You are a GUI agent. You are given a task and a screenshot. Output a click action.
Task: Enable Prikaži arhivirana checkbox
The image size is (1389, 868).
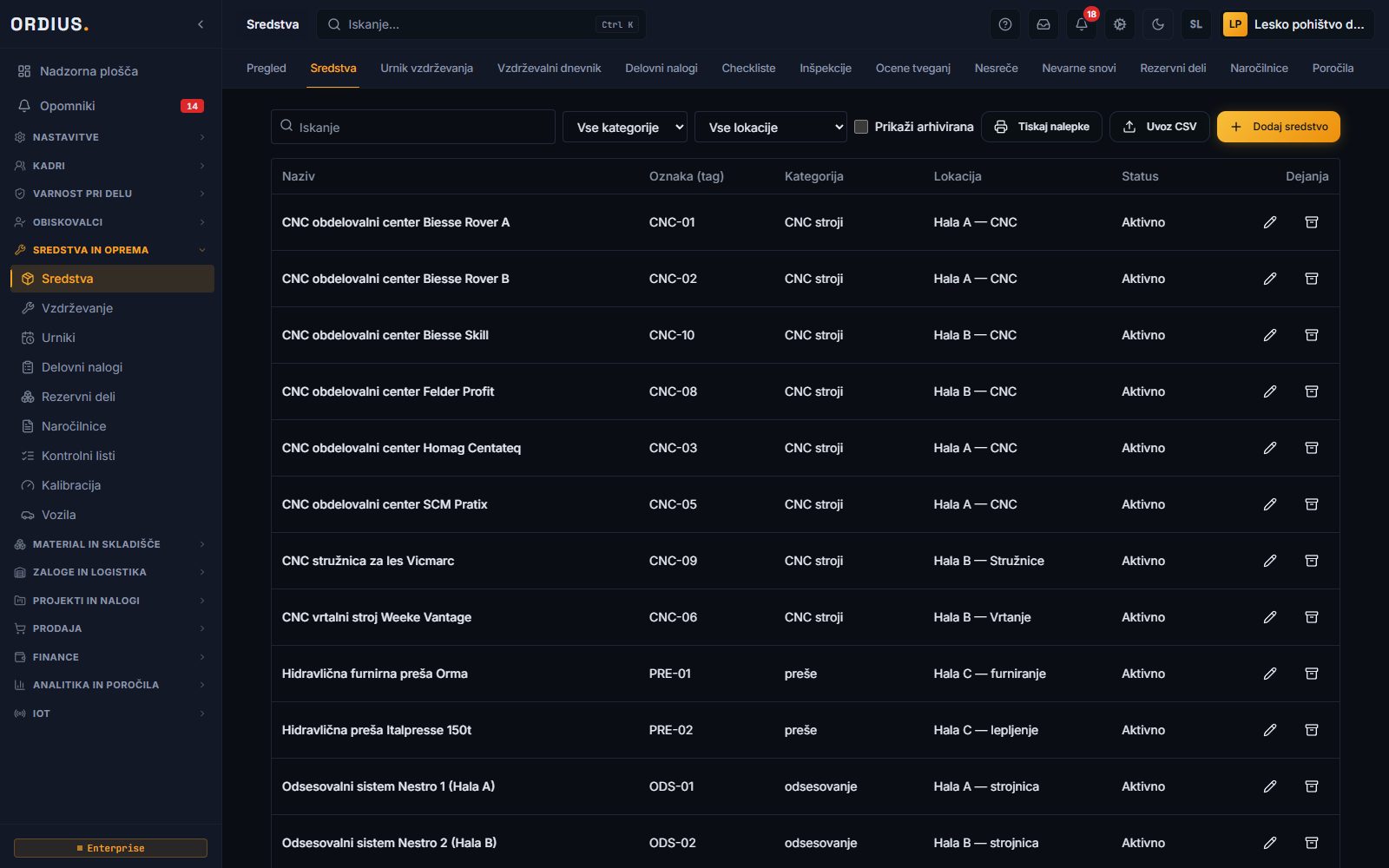pyautogui.click(x=861, y=127)
